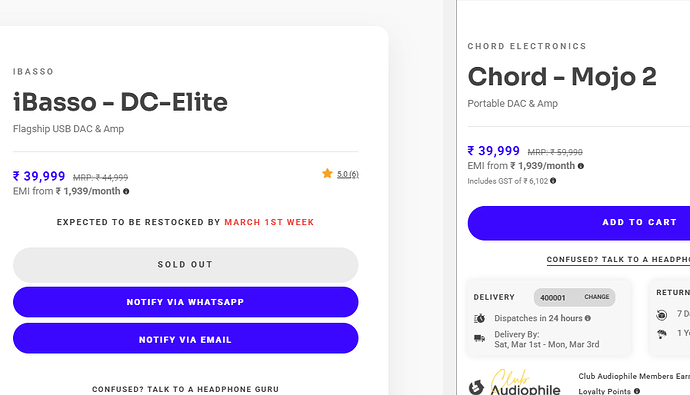Open Headphone Guru link under iBasso

tap(185, 389)
